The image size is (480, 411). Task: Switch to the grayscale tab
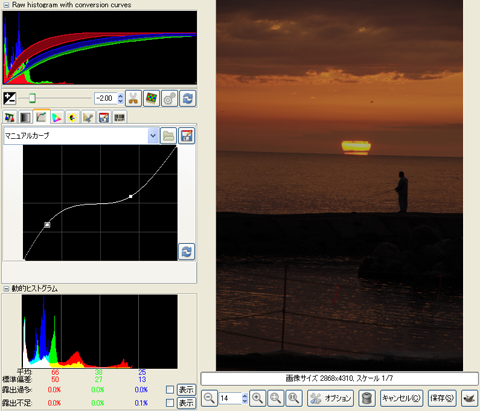pyautogui.click(x=25, y=117)
